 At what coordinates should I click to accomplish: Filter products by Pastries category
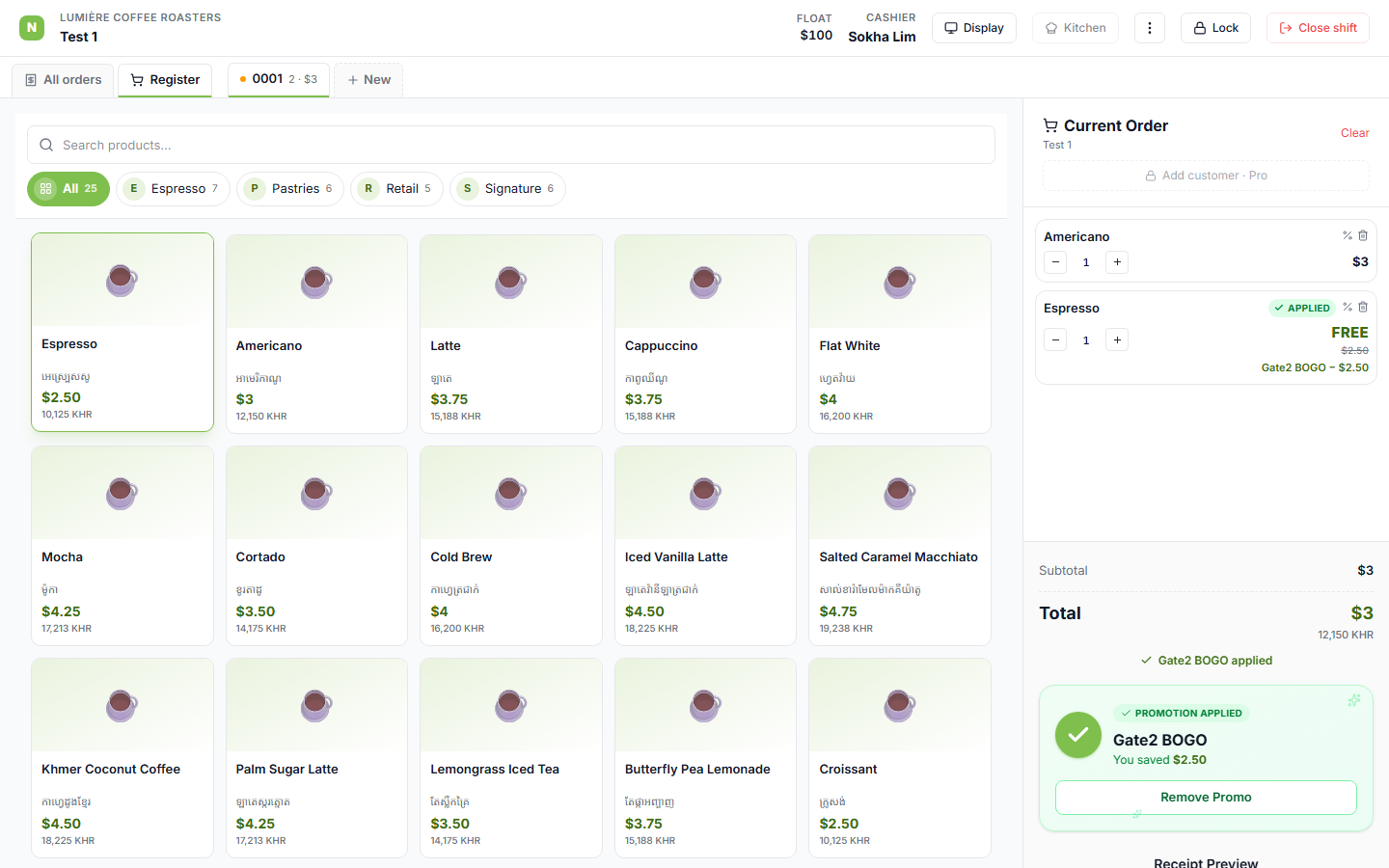(290, 189)
